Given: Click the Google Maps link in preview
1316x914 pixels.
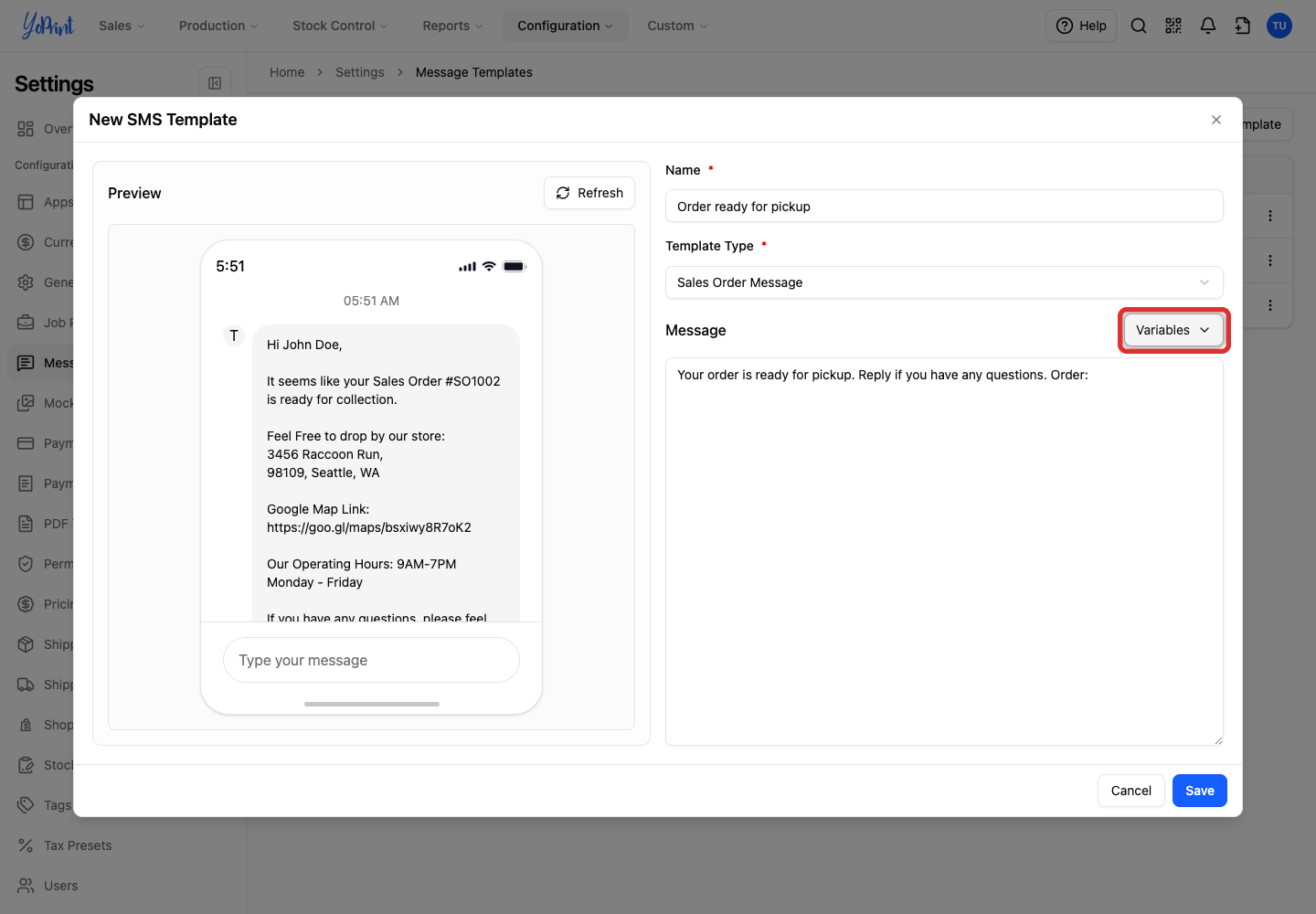Looking at the screenshot, I should tap(369, 527).
